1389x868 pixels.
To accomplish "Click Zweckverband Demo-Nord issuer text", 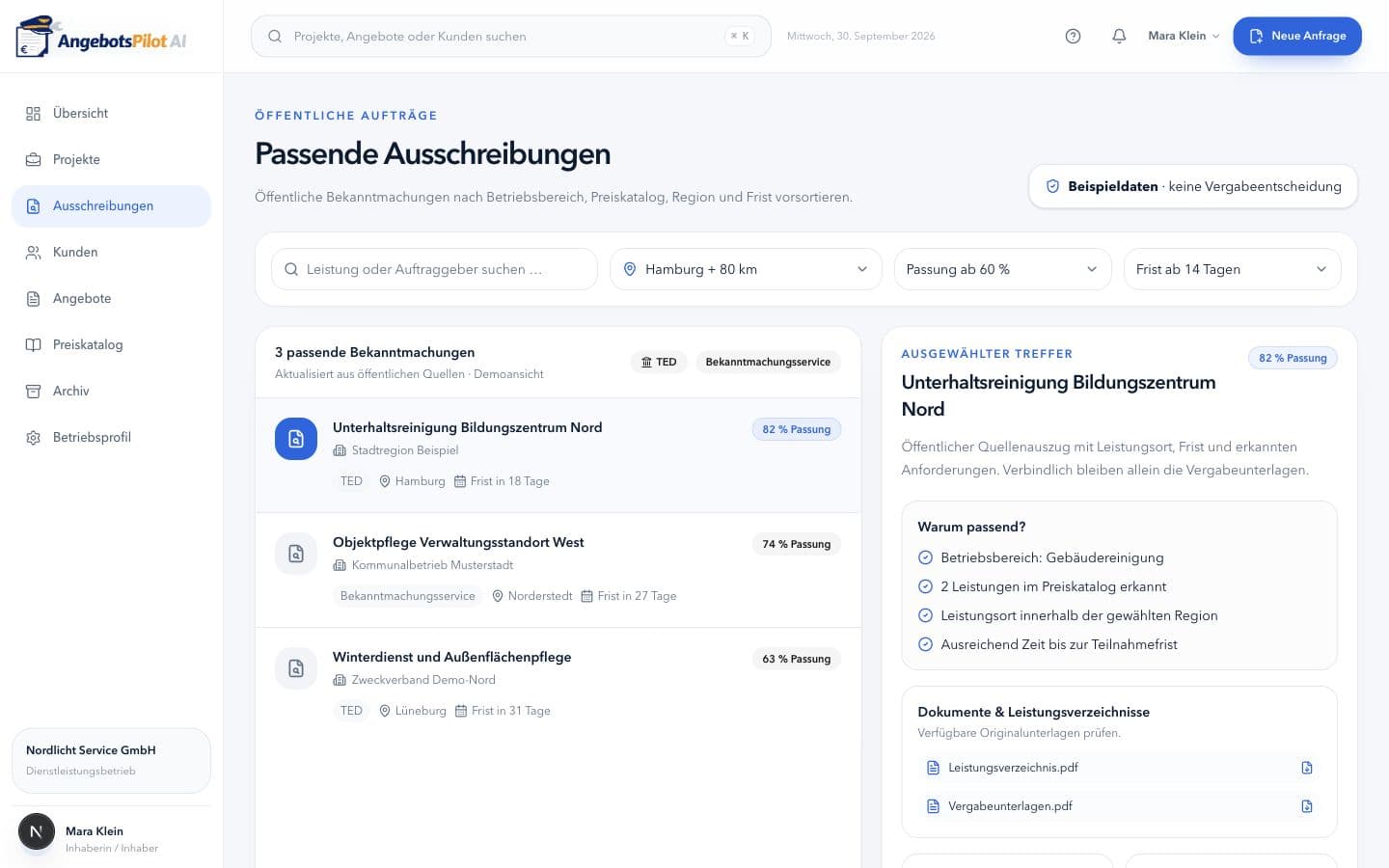I will [423, 680].
